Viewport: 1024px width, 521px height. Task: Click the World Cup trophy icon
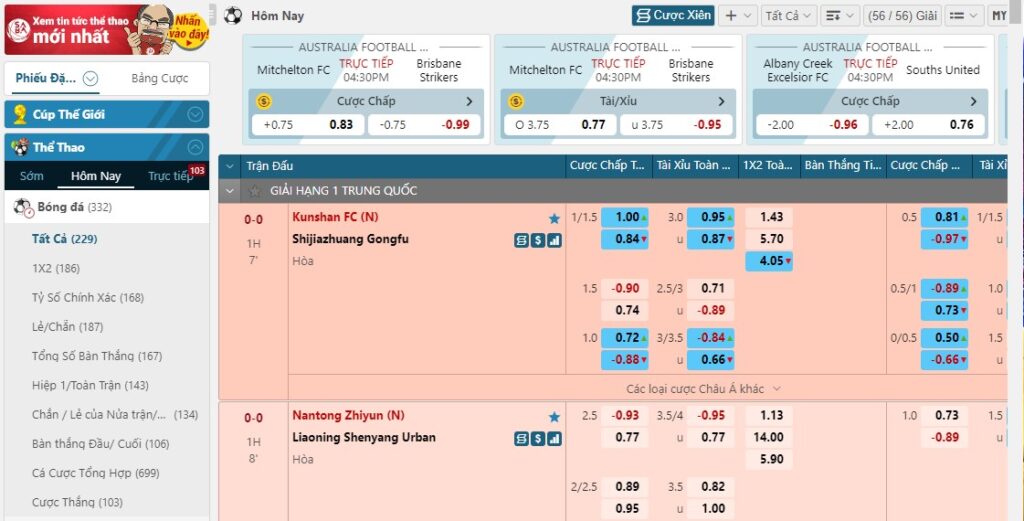point(20,114)
